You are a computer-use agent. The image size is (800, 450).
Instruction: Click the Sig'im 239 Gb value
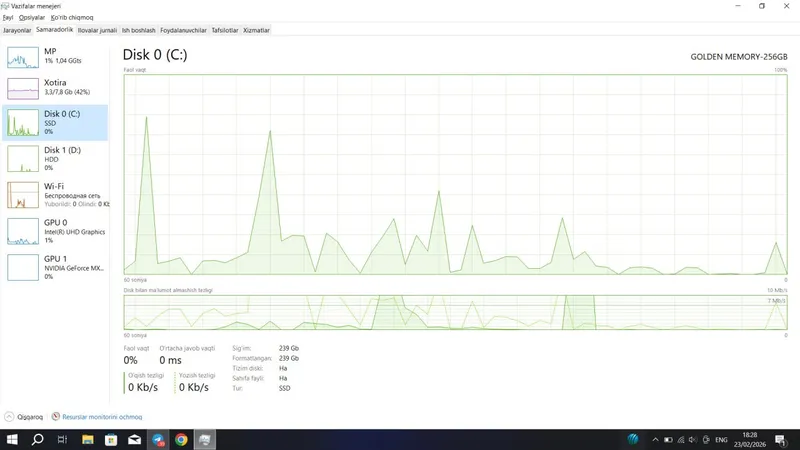289,348
